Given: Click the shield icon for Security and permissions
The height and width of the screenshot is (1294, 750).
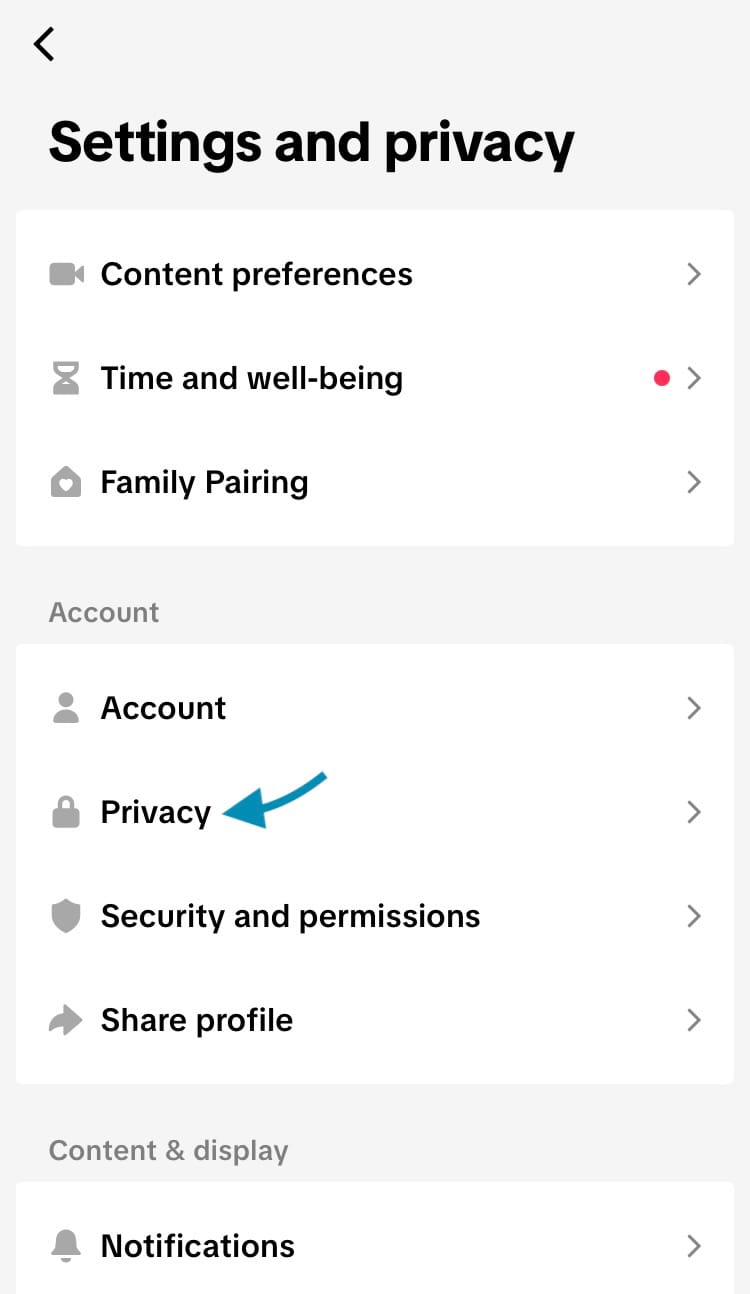Looking at the screenshot, I should coord(66,916).
